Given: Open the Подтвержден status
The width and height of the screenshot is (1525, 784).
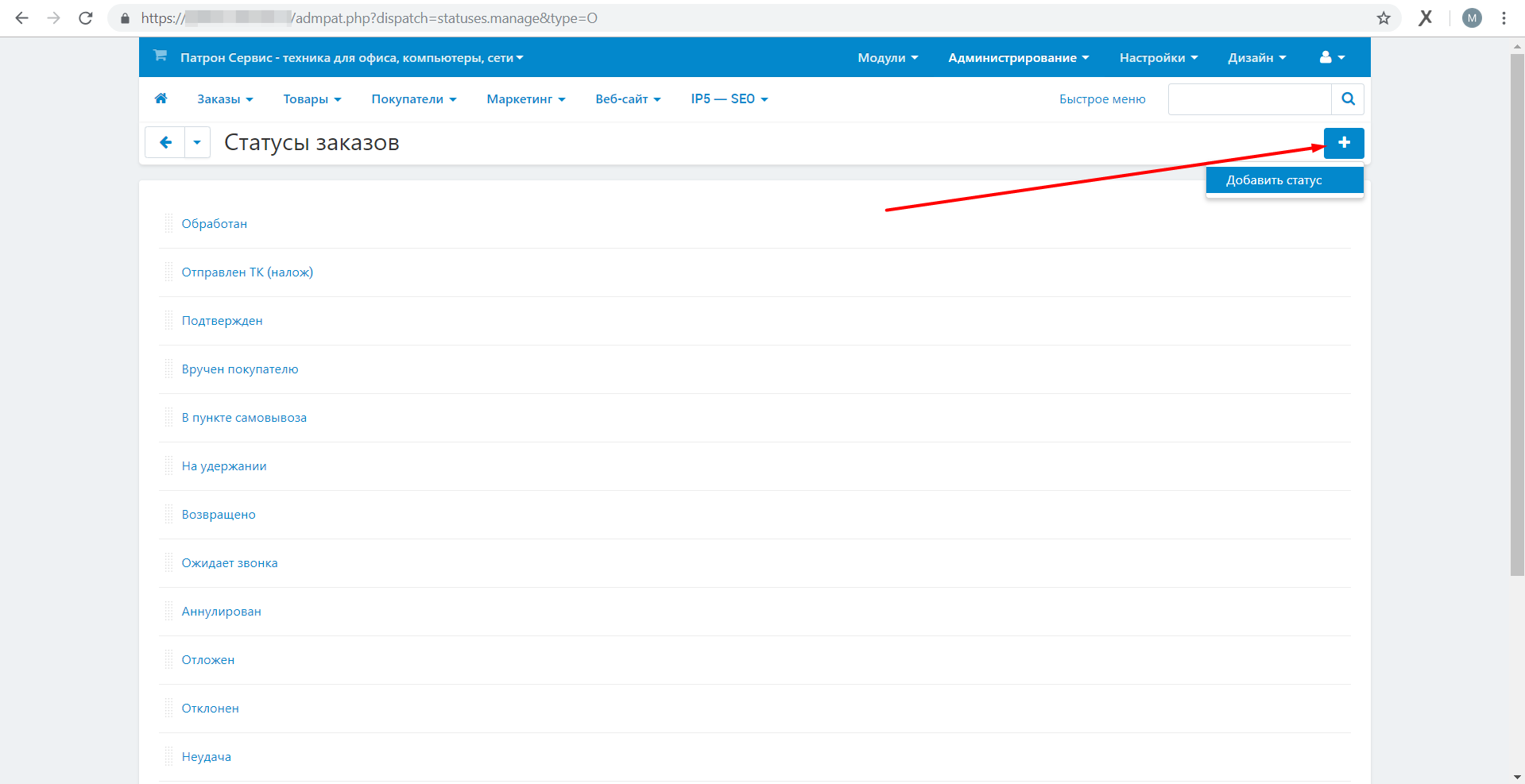Looking at the screenshot, I should coord(222,320).
